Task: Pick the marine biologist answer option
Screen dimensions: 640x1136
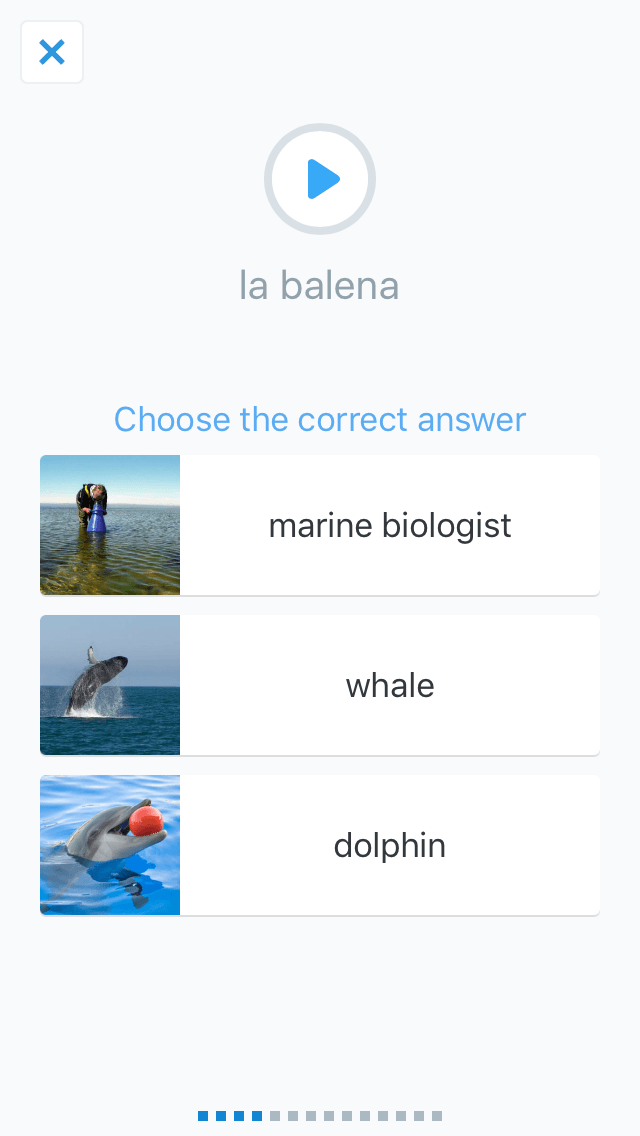Action: [x=390, y=525]
